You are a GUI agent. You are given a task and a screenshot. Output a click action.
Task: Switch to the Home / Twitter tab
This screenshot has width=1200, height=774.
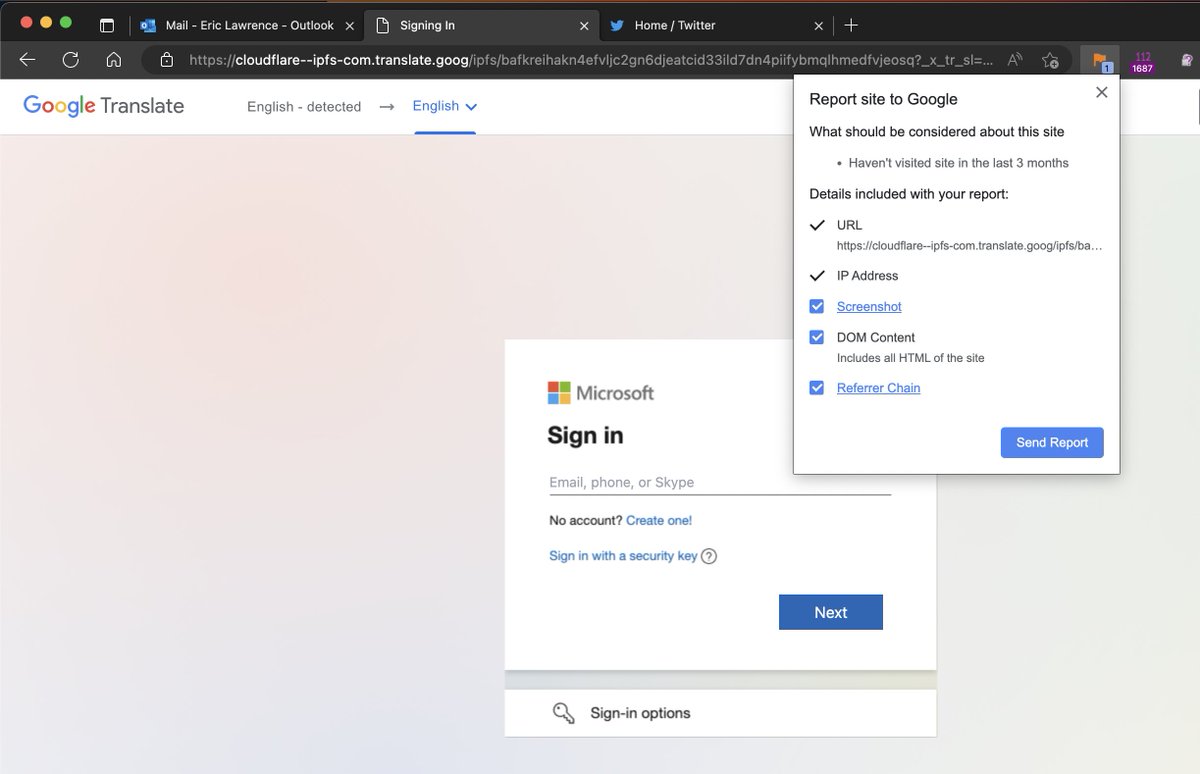pyautogui.click(x=718, y=25)
